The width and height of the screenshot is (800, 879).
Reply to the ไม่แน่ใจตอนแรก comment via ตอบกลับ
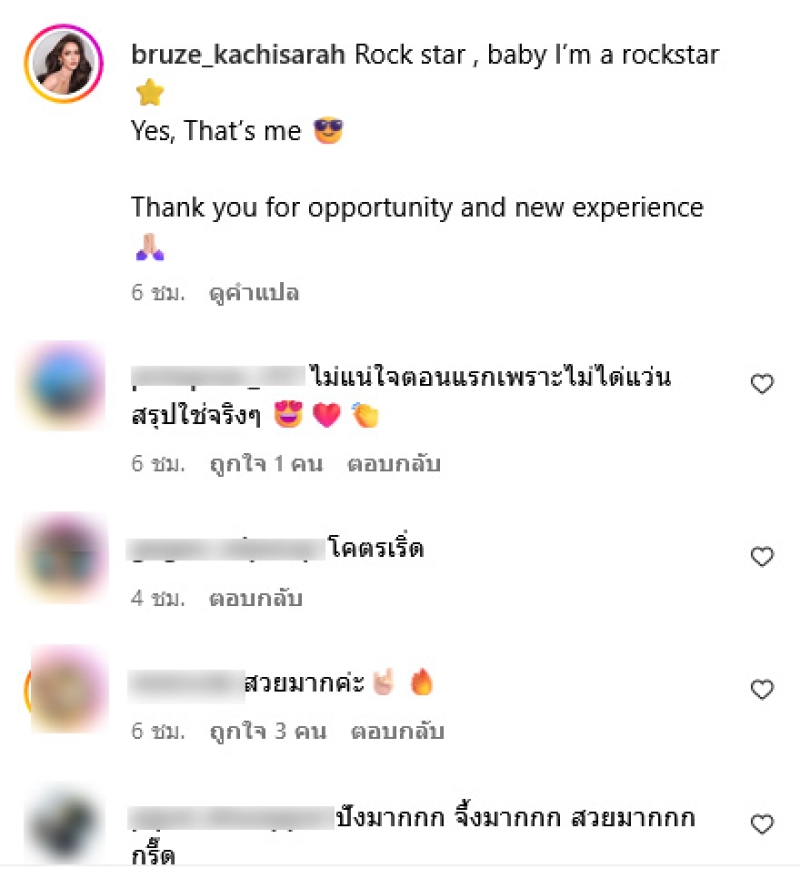pyautogui.click(x=394, y=464)
